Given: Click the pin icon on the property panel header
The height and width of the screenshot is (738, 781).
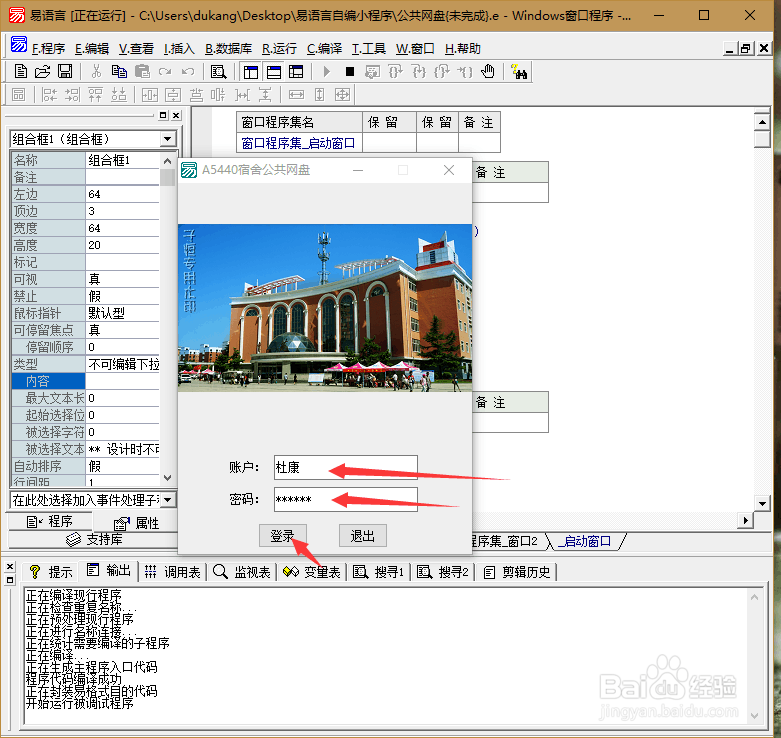Looking at the screenshot, I should tap(163, 115).
